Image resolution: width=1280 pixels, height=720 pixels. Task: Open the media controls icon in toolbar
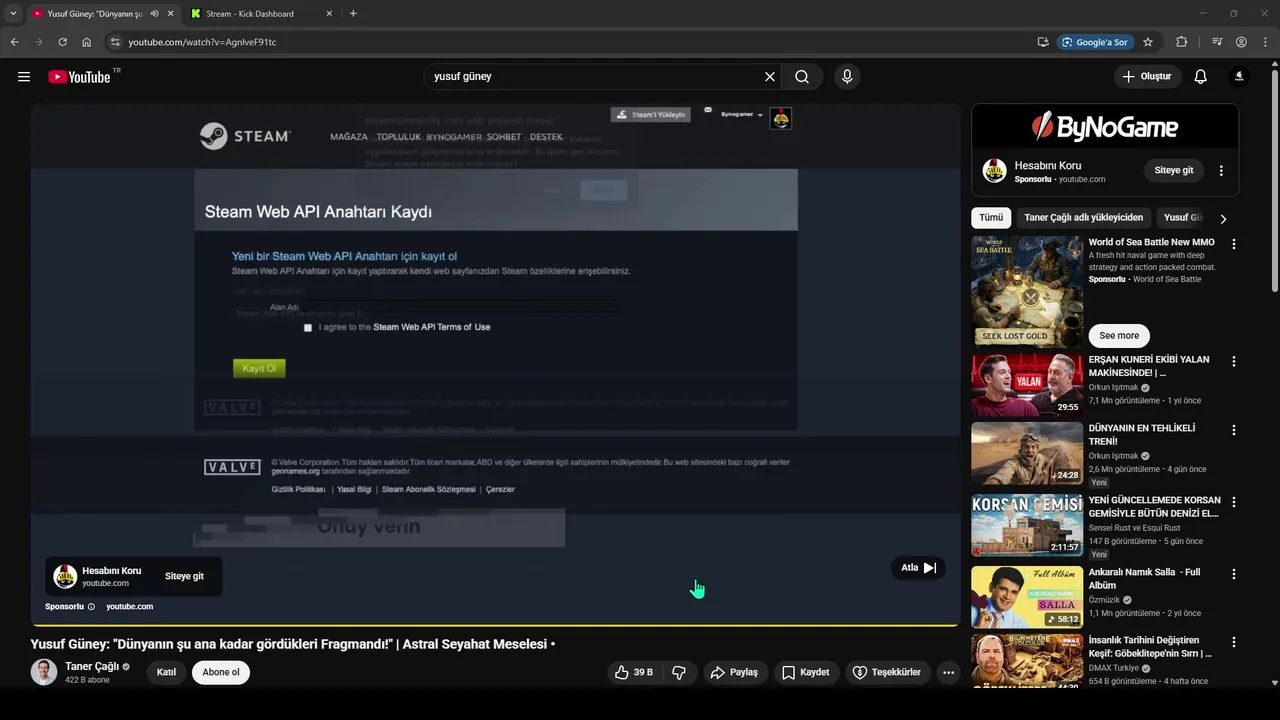pos(1217,42)
